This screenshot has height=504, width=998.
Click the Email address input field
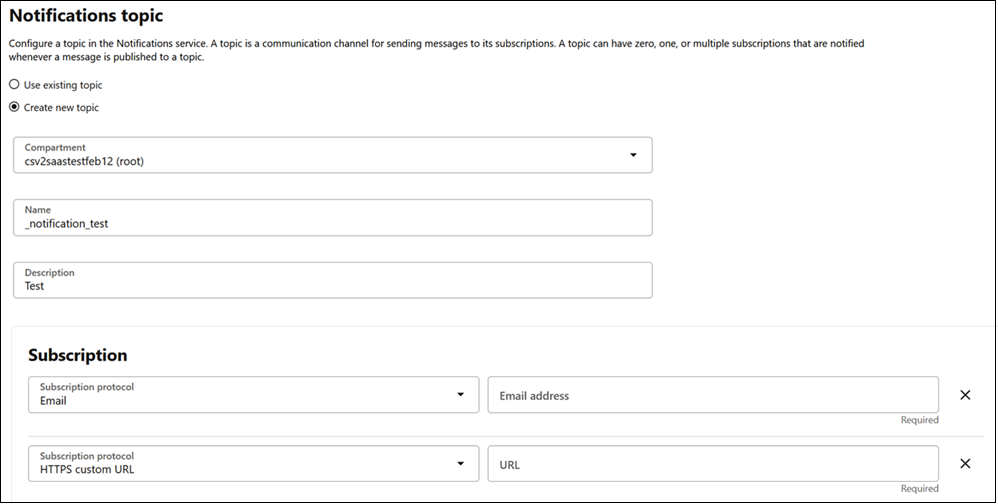pyautogui.click(x=712, y=395)
